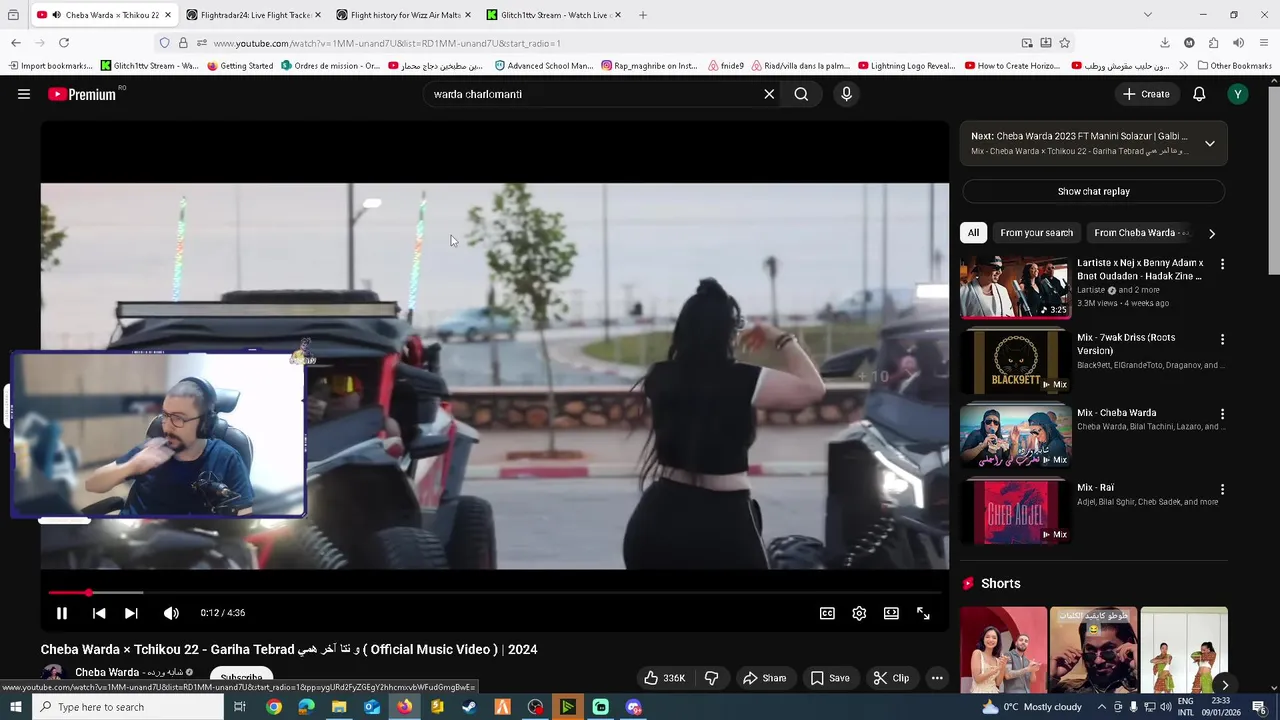This screenshot has height=720, width=1280.
Task: Show chat replay
Action: point(1094,191)
